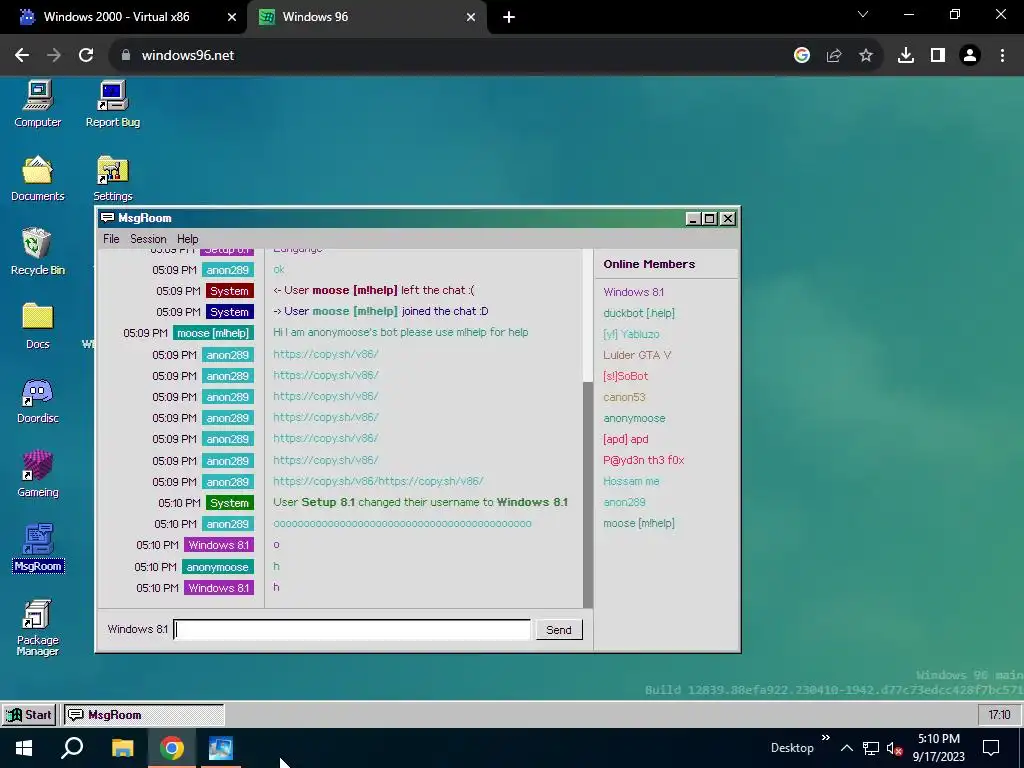The width and height of the screenshot is (1024, 768).
Task: Open the Desktop toolbar overflow chevron
Action: (x=825, y=738)
